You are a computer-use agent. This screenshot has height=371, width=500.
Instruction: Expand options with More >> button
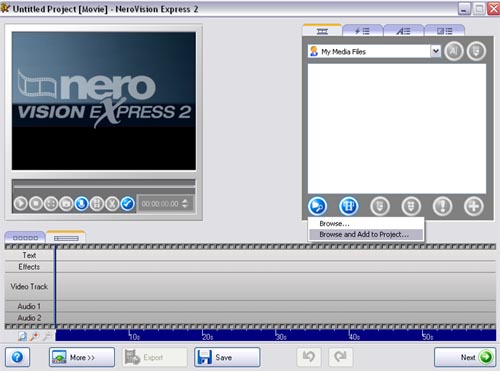(82, 357)
